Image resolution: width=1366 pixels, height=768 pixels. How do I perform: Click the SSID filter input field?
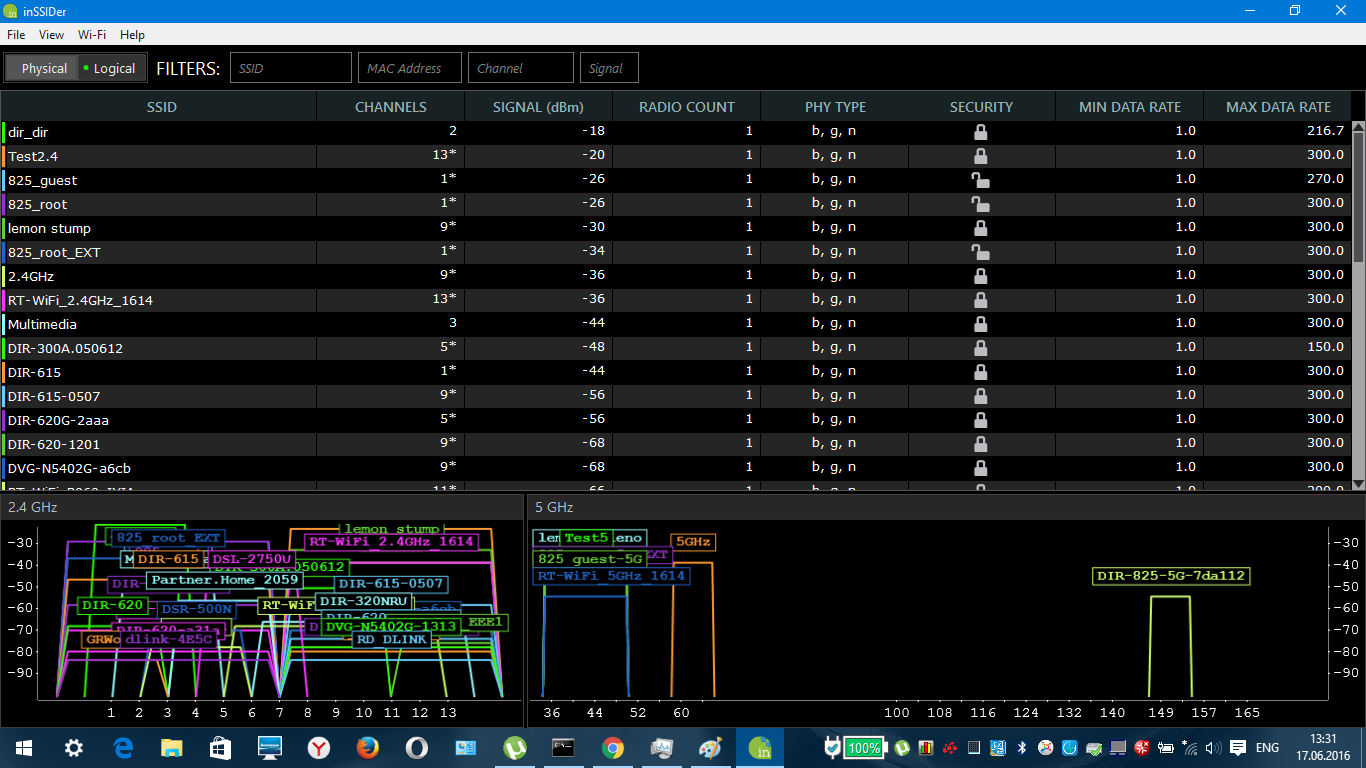tap(291, 69)
